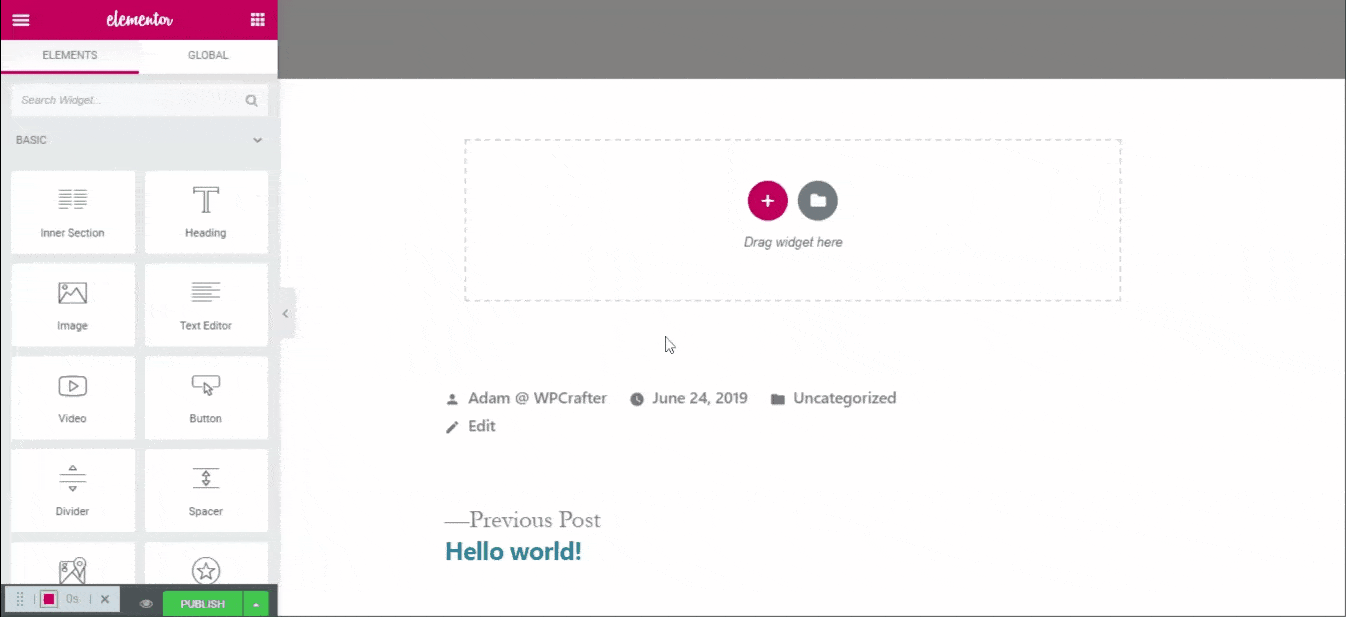Close the screen recorder toolbar
Image resolution: width=1346 pixels, height=617 pixels.
105,599
